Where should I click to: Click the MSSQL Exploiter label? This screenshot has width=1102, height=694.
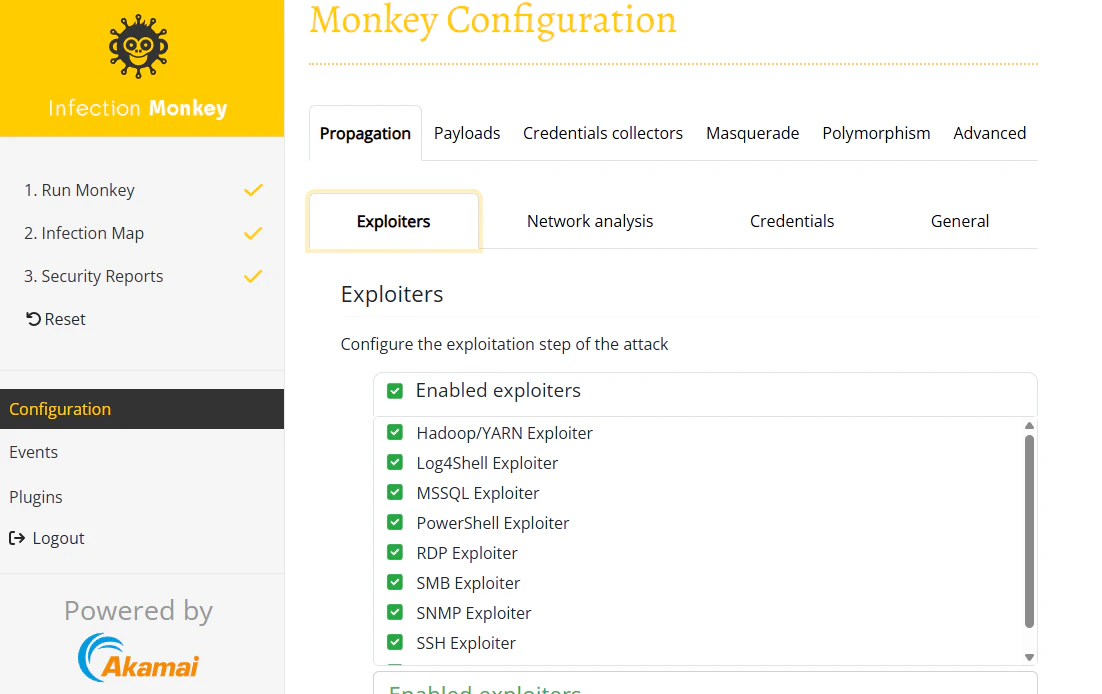click(477, 493)
